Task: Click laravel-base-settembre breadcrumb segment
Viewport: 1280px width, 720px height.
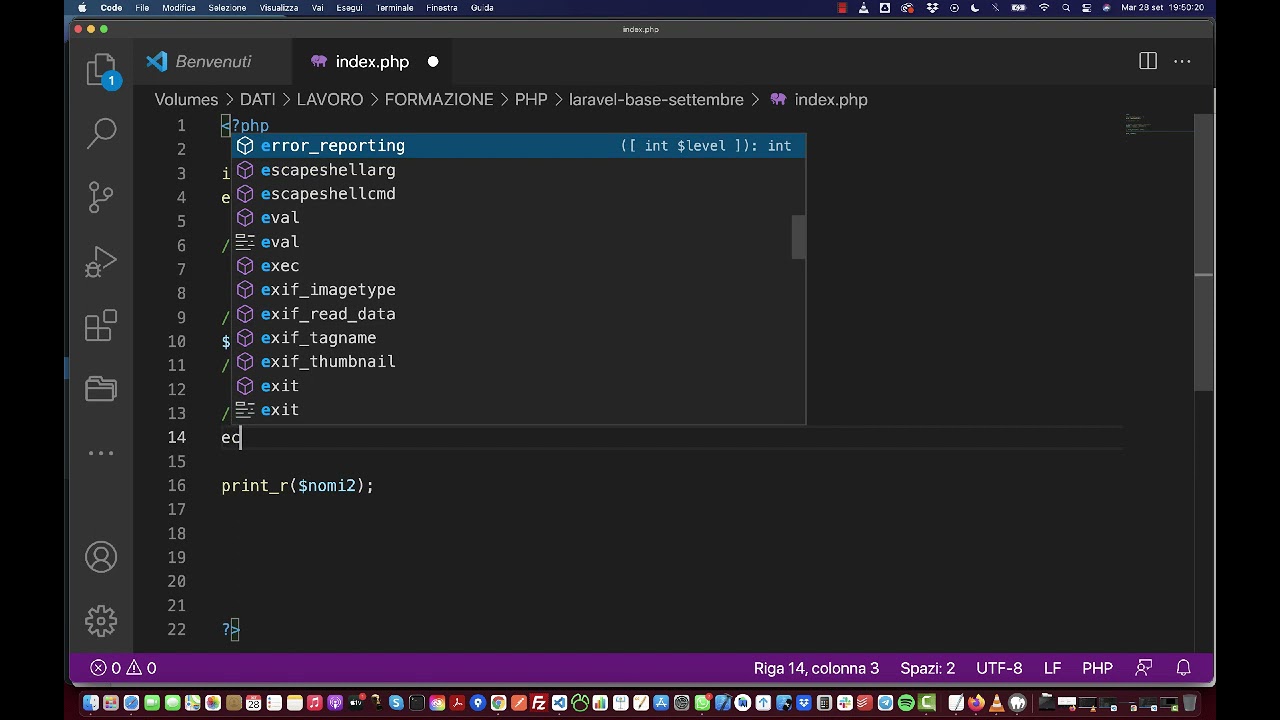Action: (656, 100)
